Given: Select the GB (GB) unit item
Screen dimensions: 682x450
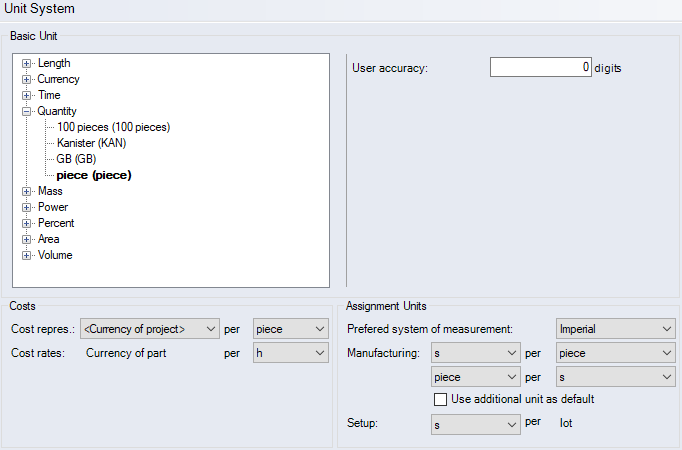Looking at the screenshot, I should [76, 159].
